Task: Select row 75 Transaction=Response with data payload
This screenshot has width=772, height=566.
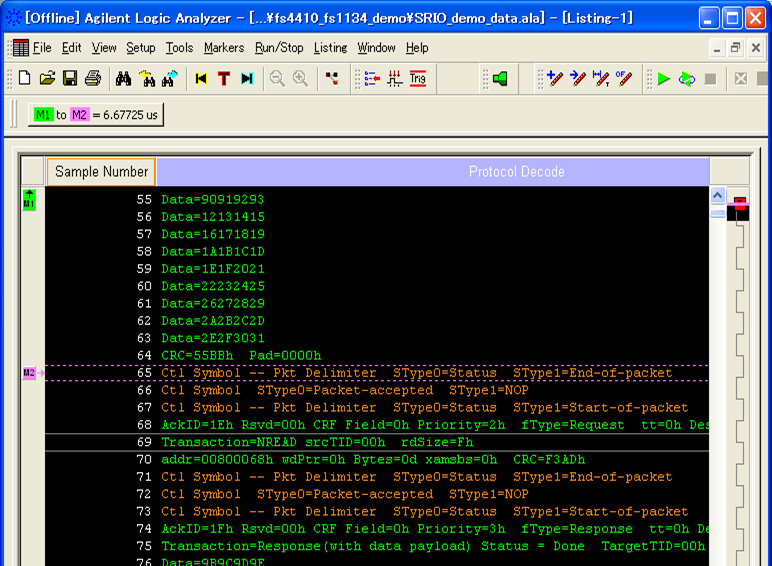Action: coord(377,546)
